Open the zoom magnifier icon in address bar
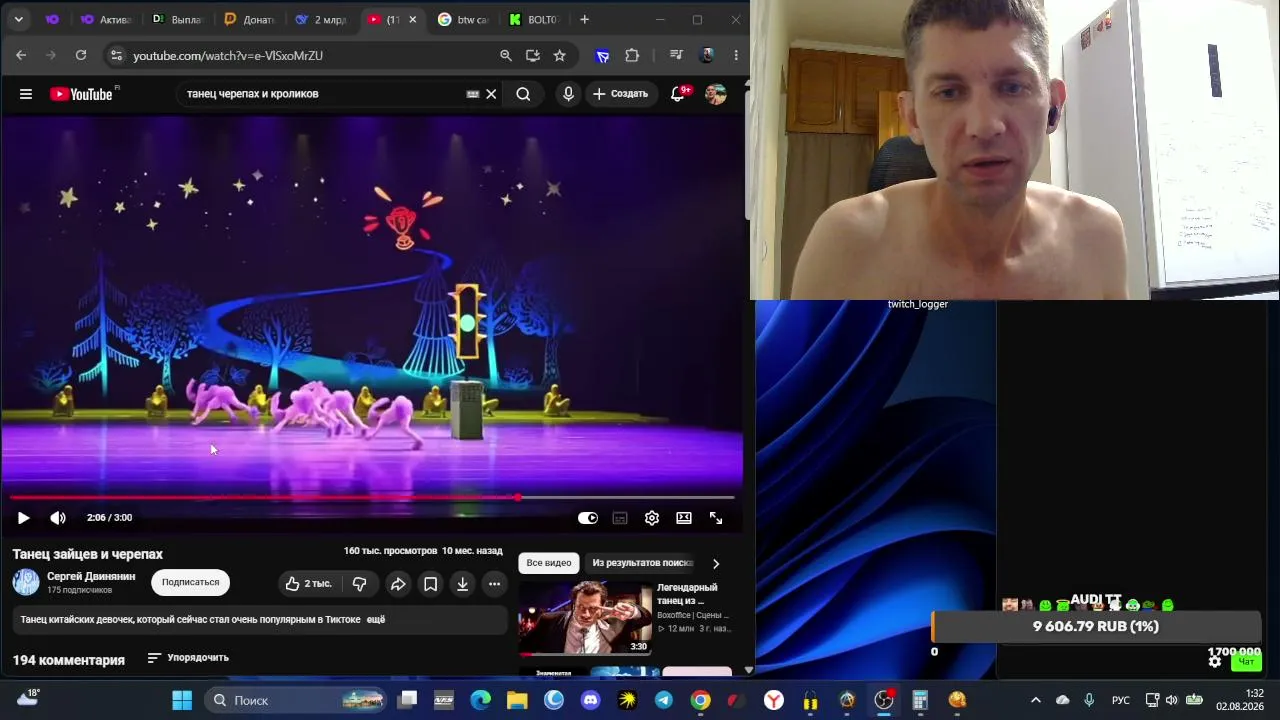 point(506,56)
